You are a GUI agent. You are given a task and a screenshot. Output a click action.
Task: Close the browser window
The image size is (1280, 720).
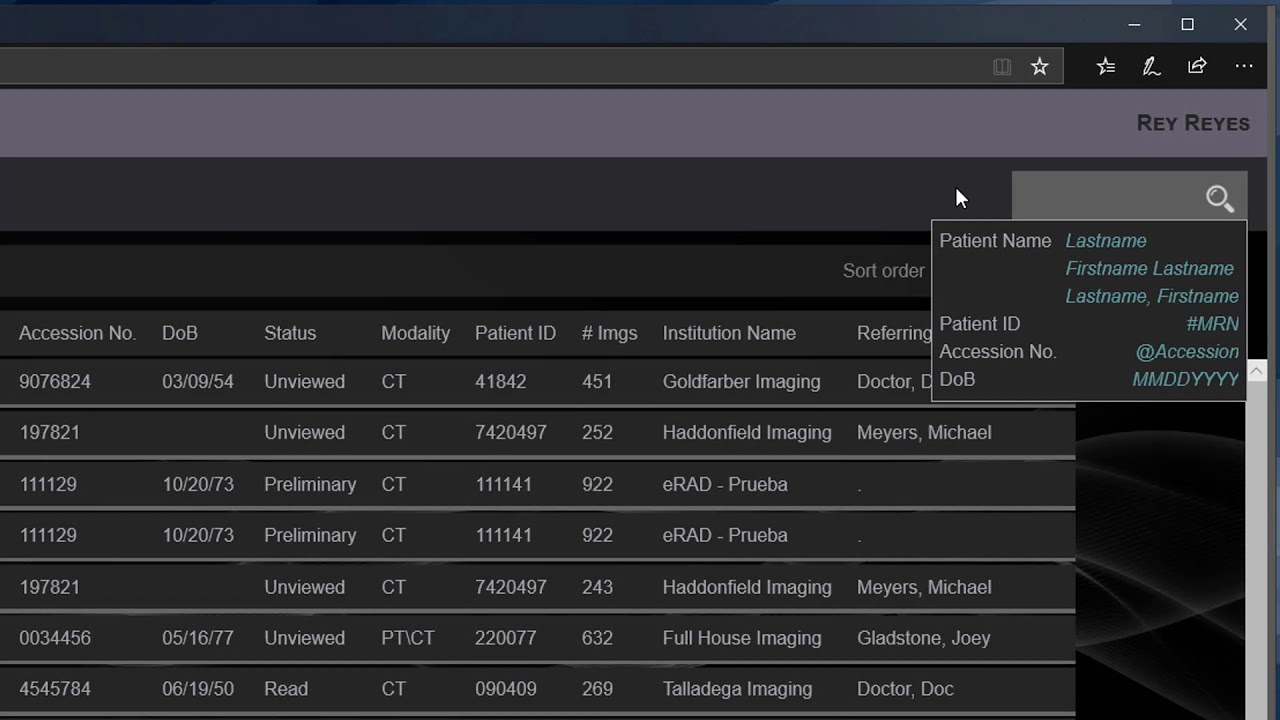click(x=1240, y=25)
